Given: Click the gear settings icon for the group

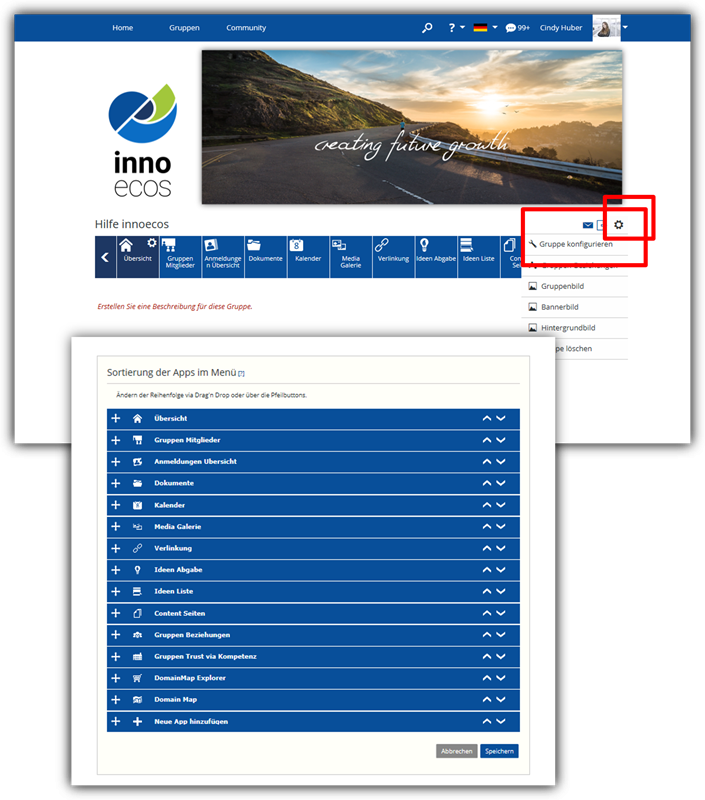Looking at the screenshot, I should (x=618, y=225).
